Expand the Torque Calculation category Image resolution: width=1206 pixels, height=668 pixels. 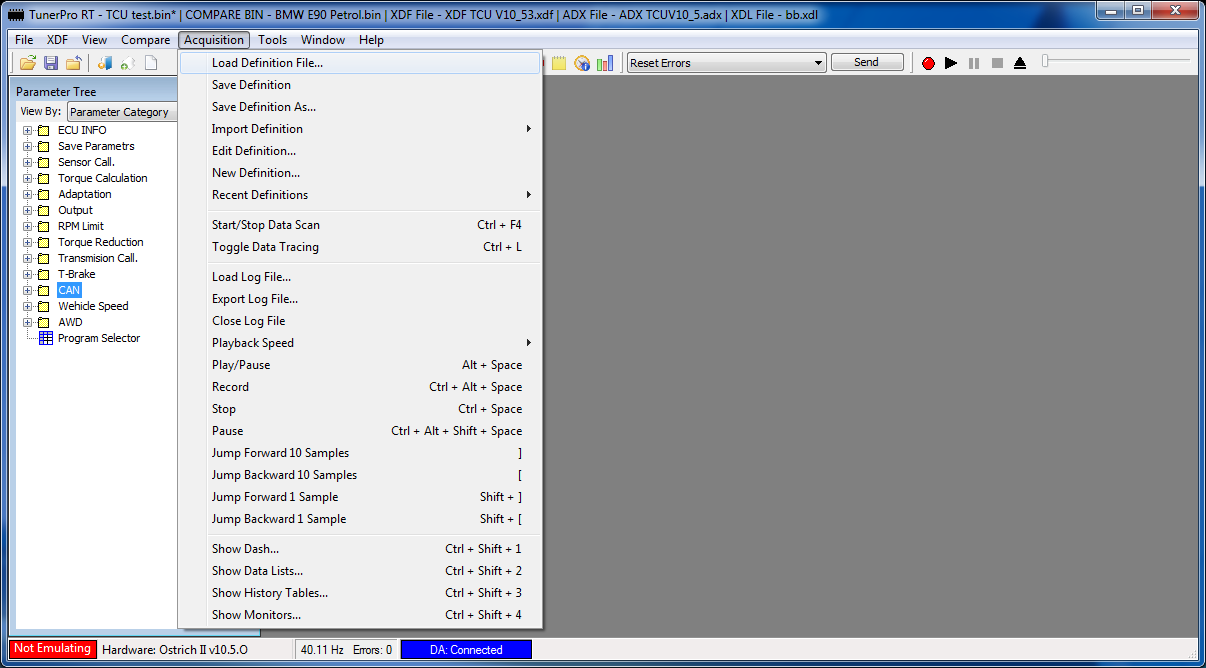(28, 178)
